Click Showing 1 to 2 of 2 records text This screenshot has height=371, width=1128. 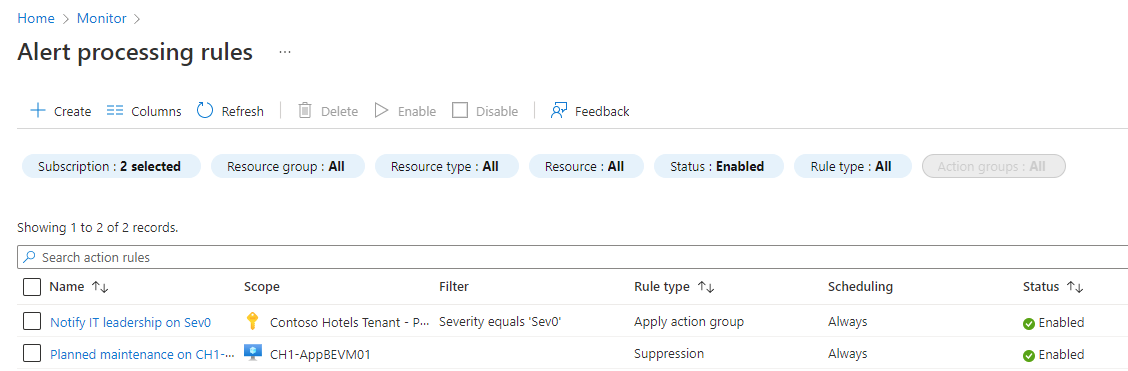point(98,228)
